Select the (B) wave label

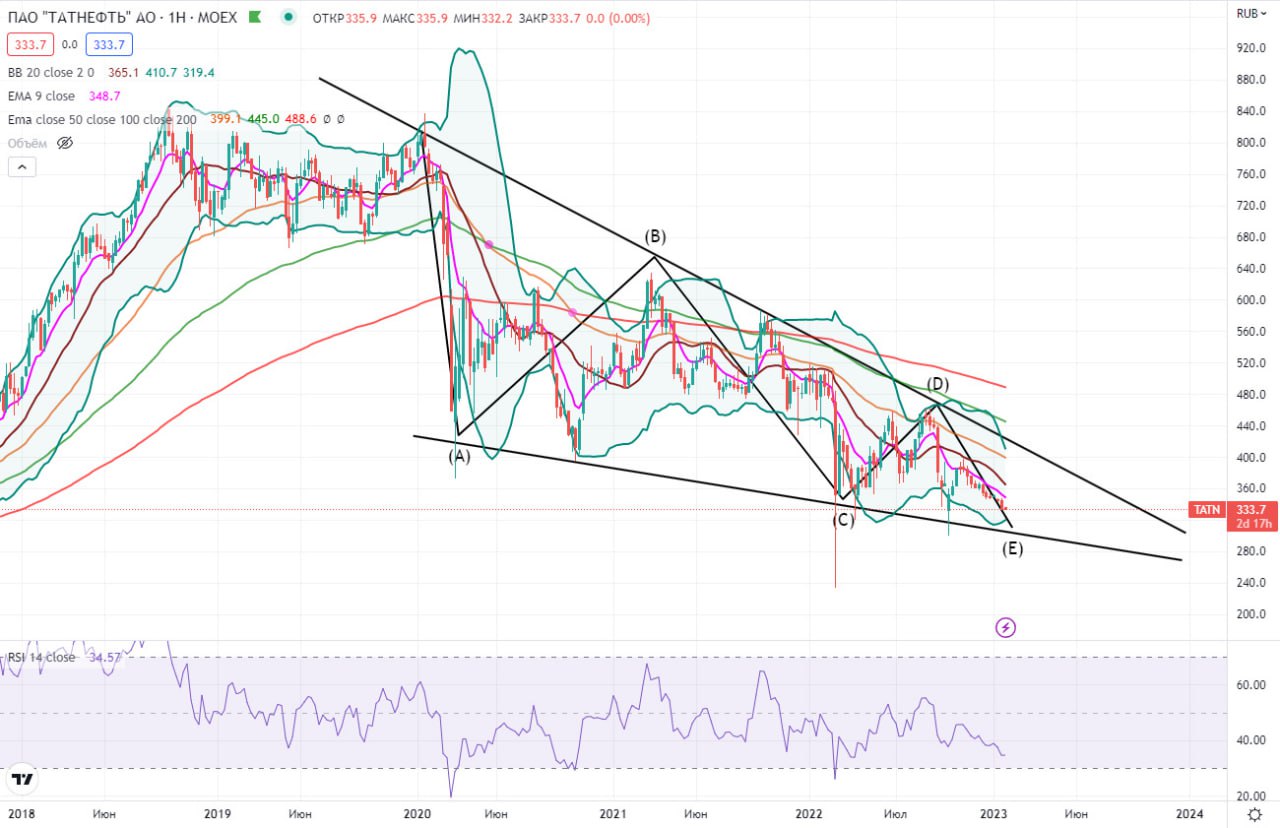(x=654, y=237)
